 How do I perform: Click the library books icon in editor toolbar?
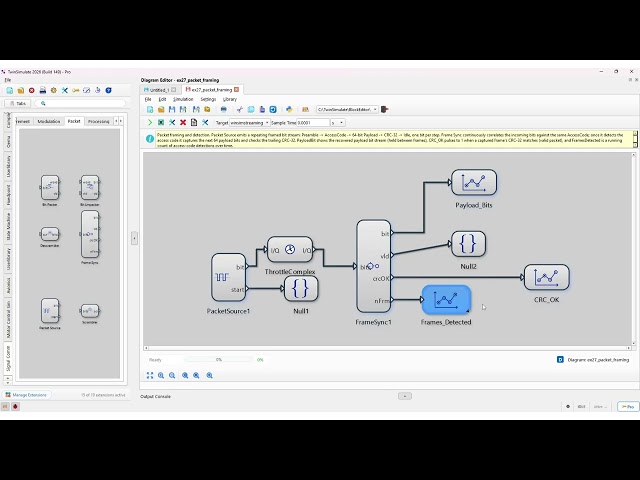[x=305, y=109]
